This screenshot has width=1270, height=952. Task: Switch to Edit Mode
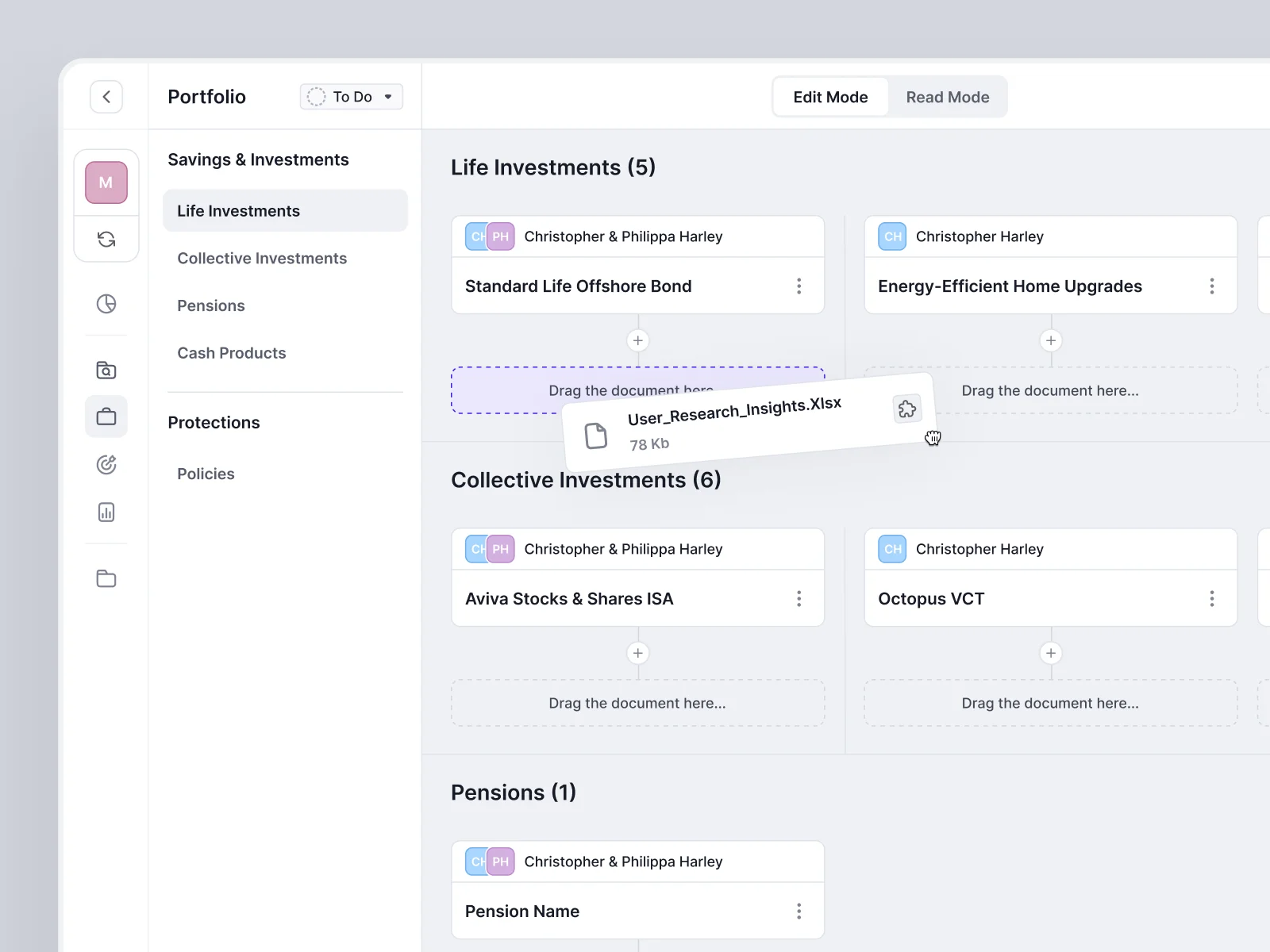(x=830, y=97)
